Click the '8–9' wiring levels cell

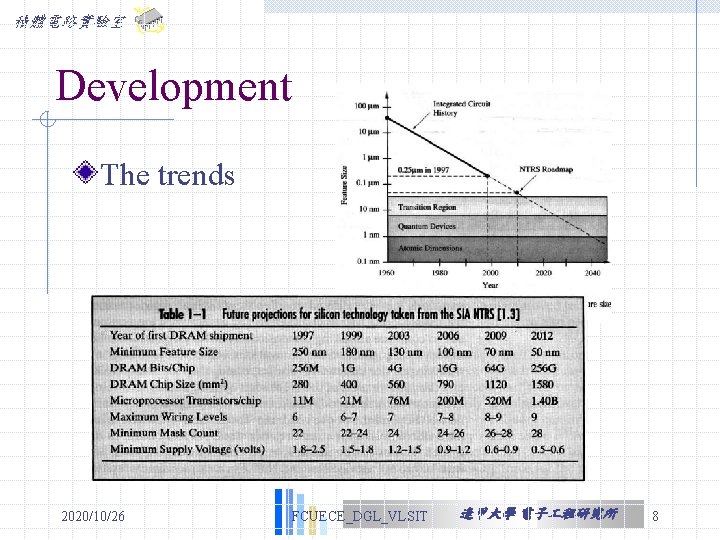[x=493, y=417]
